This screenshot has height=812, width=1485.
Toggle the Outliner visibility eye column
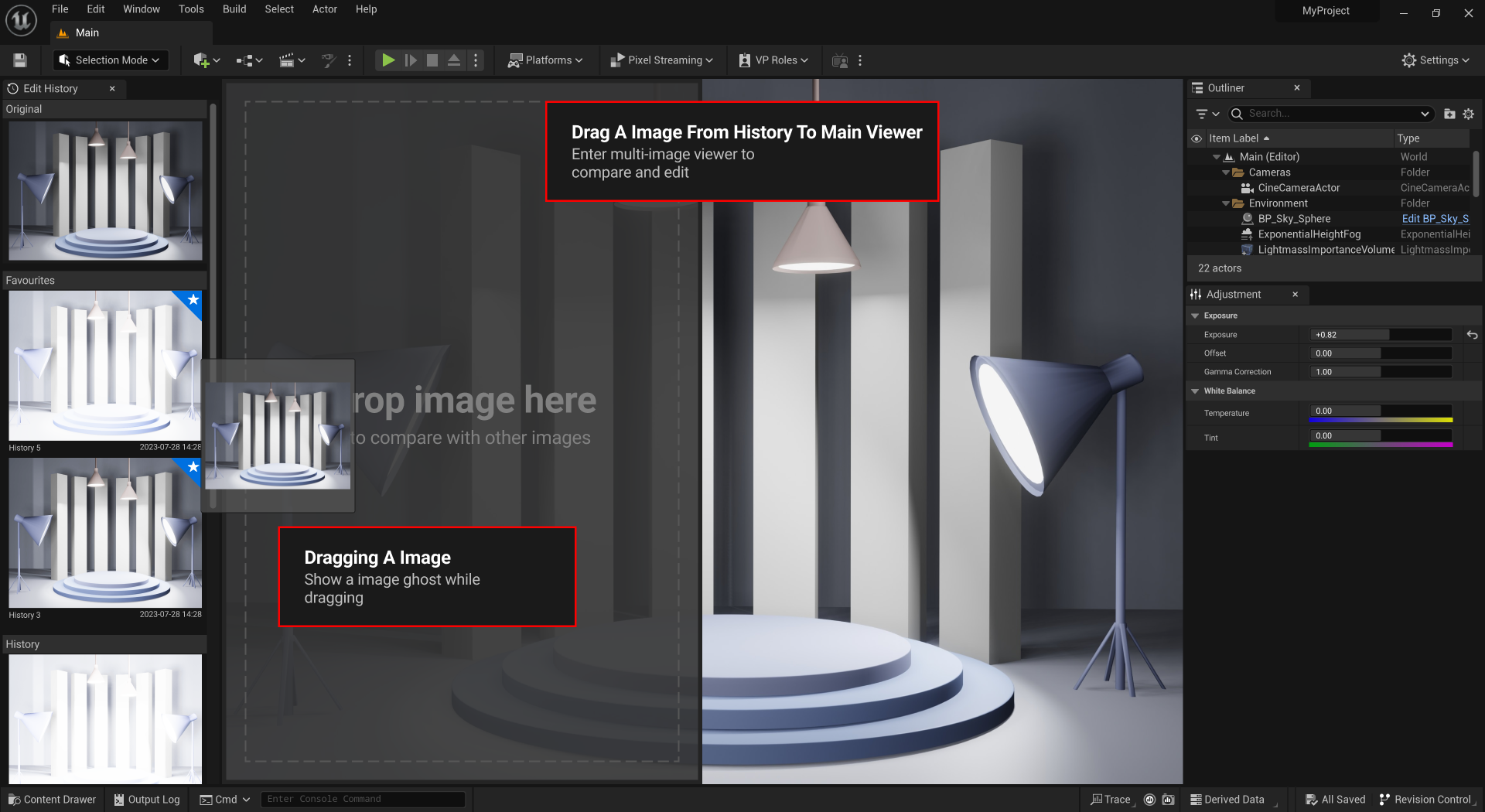pos(1197,138)
